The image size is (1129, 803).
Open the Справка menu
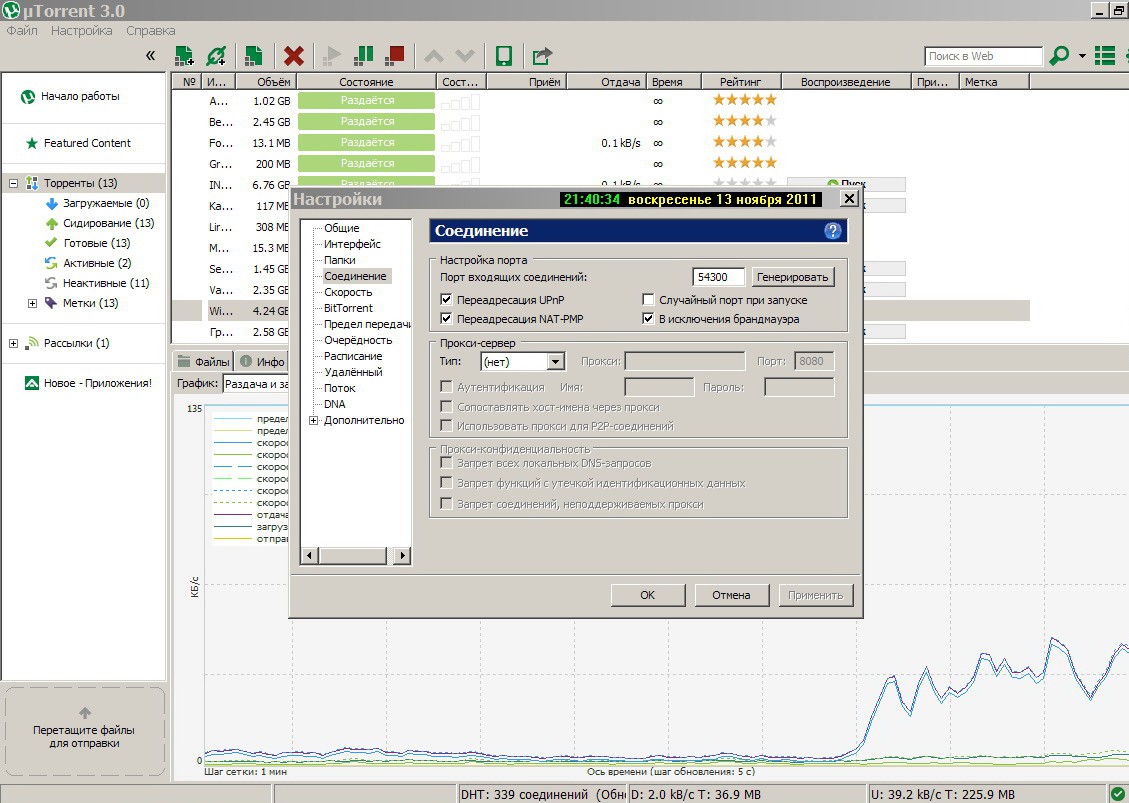click(150, 30)
